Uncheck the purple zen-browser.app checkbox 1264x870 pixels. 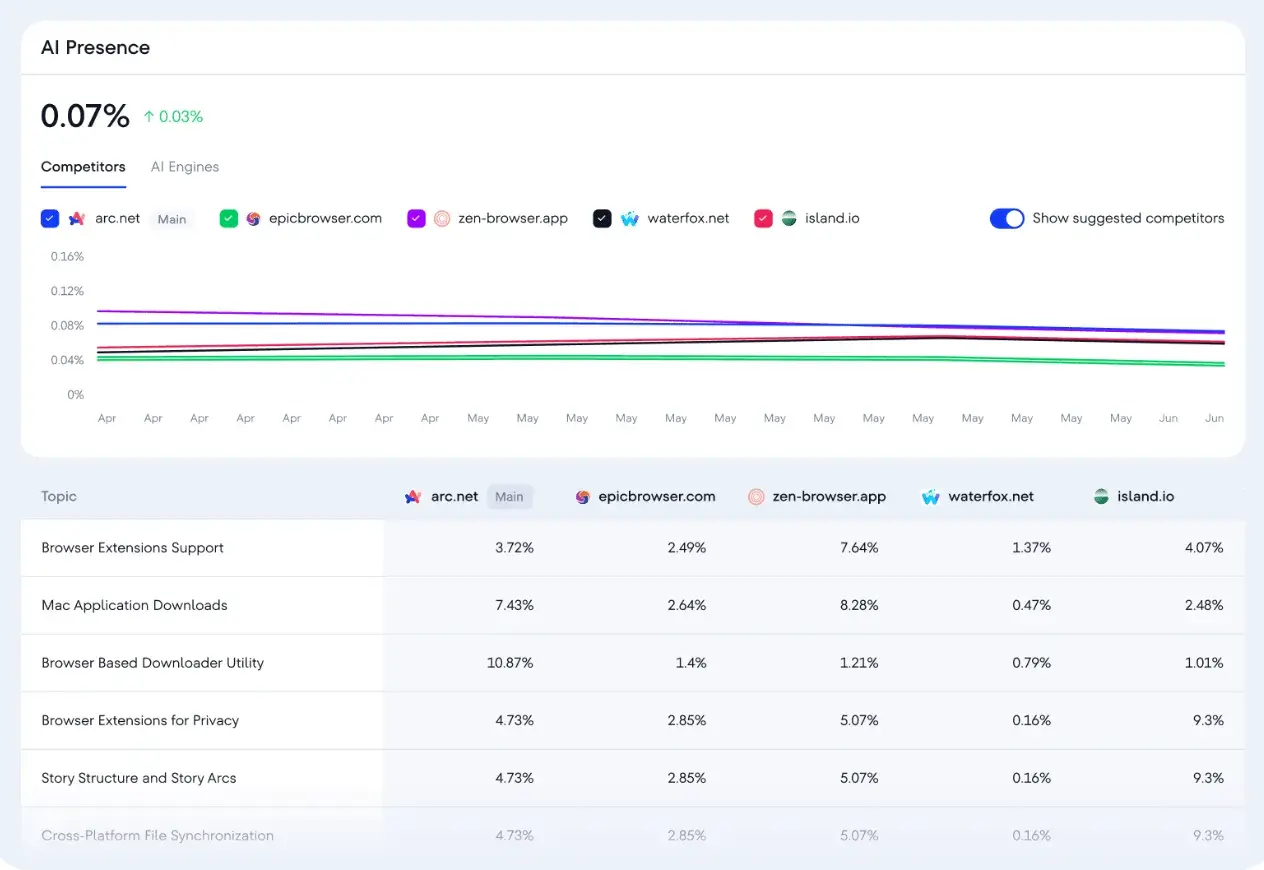416,218
